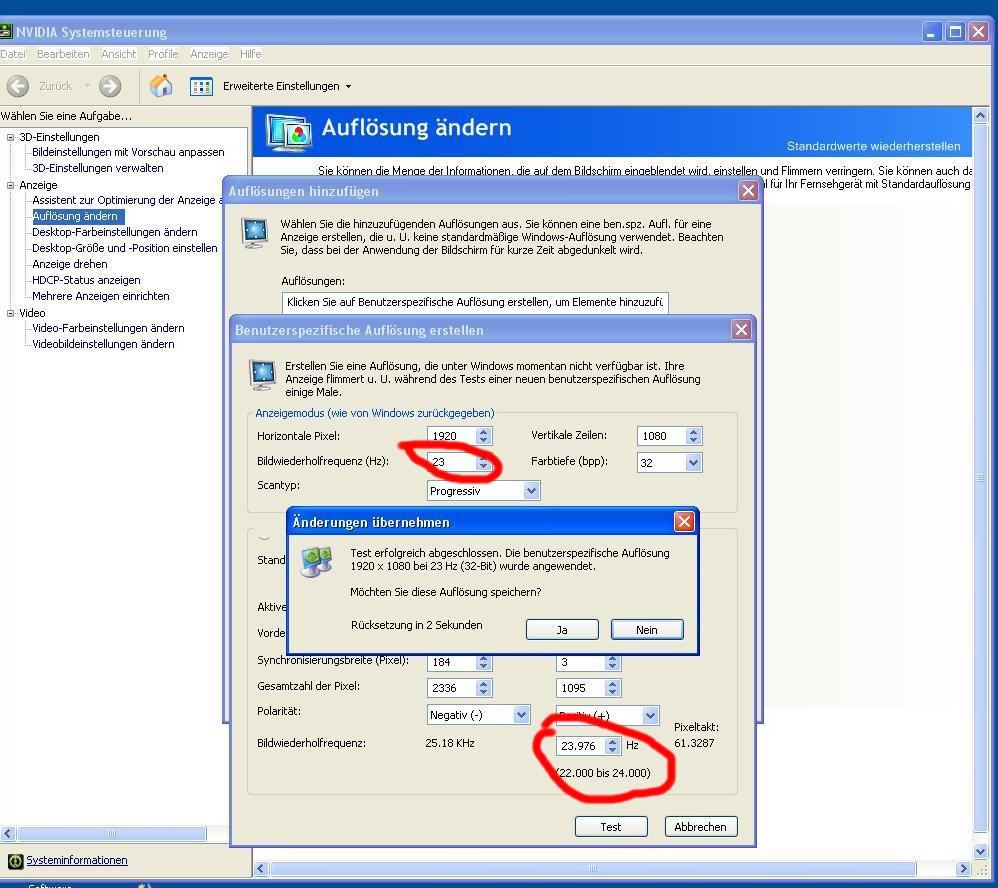Close the Auflösungen hinzufügen dialog
Screen dimensions: 998x888
[x=748, y=190]
